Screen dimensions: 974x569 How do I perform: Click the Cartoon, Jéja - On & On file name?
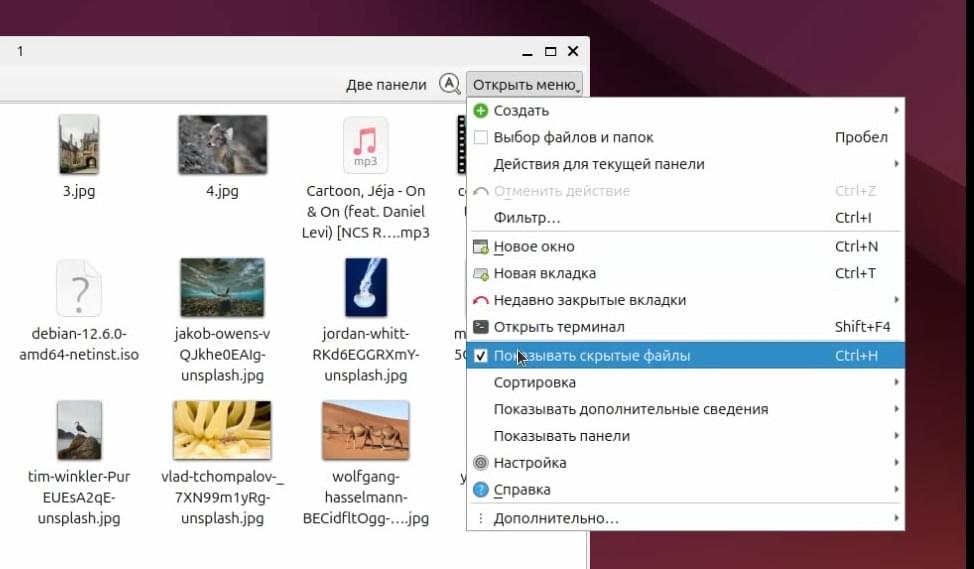tap(366, 212)
